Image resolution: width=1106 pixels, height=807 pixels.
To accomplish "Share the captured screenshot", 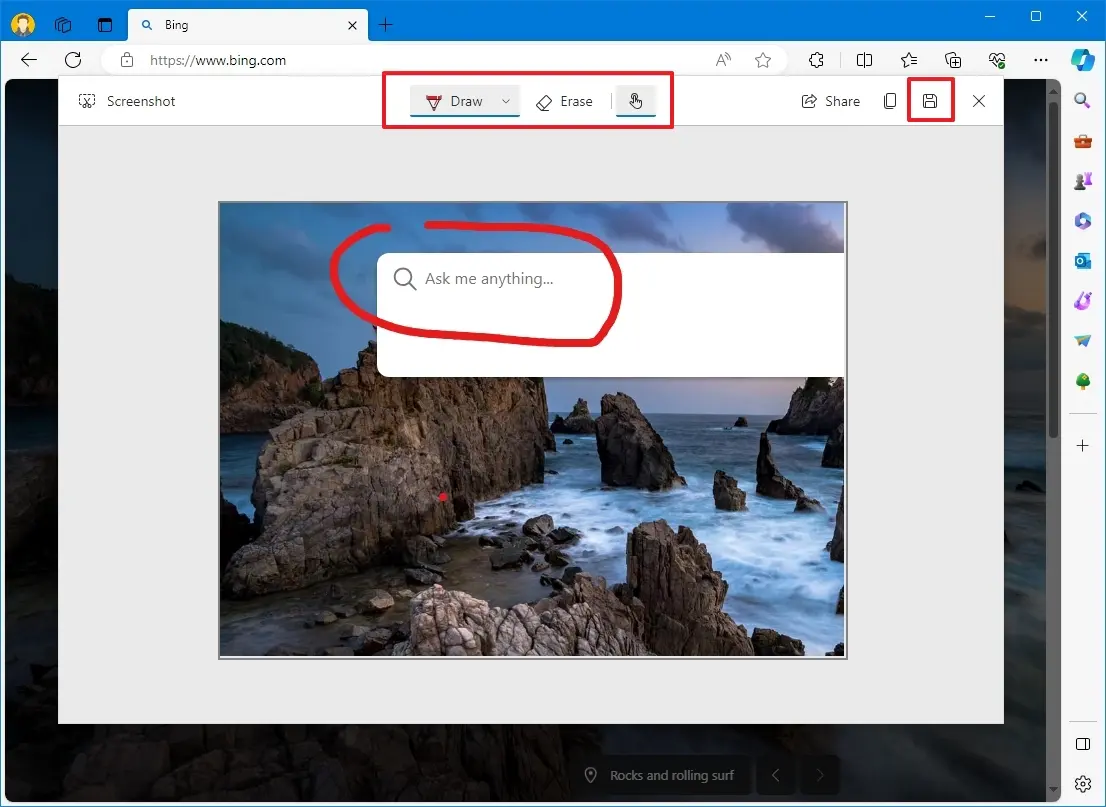I will click(x=830, y=101).
